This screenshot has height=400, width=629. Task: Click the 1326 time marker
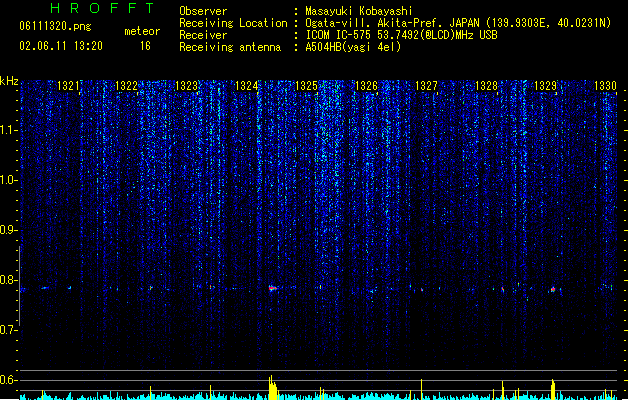(366, 86)
